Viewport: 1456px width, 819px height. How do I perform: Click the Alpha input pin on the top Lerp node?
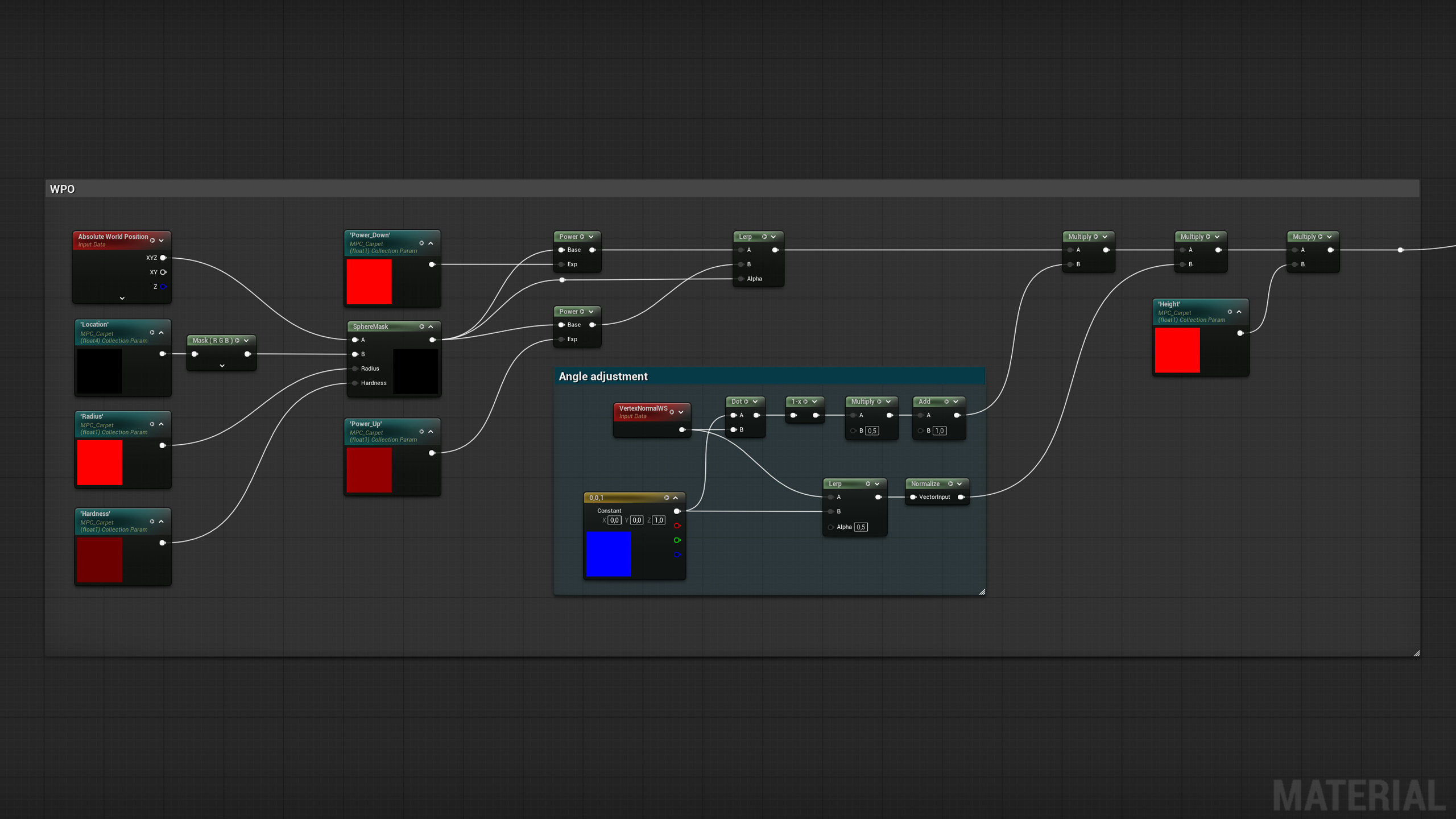(741, 279)
